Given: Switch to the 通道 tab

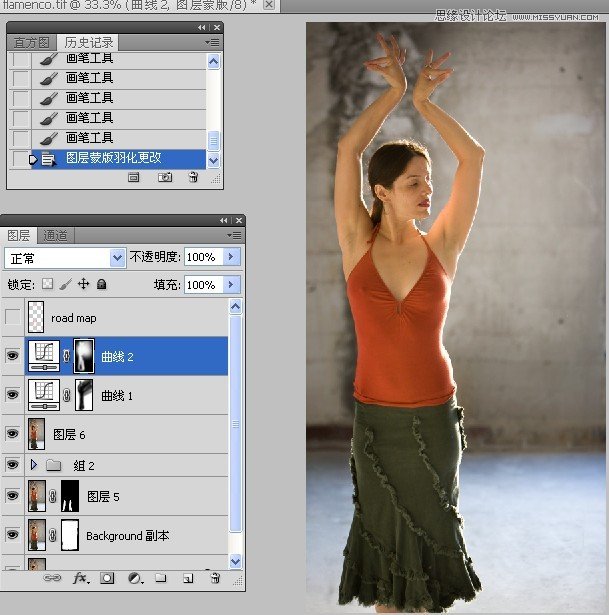Looking at the screenshot, I should [55, 235].
